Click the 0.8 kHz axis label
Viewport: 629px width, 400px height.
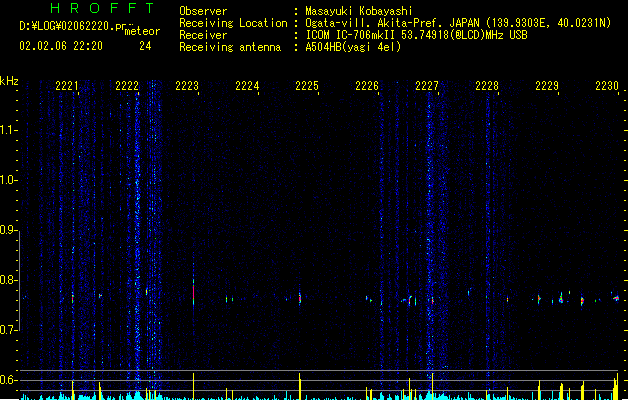[8, 280]
